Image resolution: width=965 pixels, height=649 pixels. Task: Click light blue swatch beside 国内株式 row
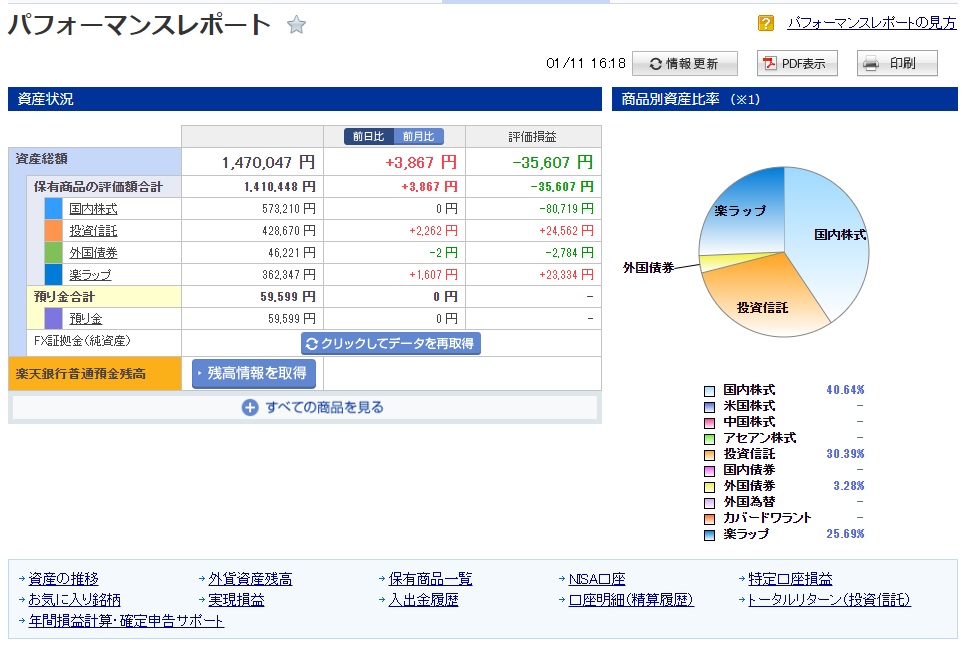coord(54,209)
